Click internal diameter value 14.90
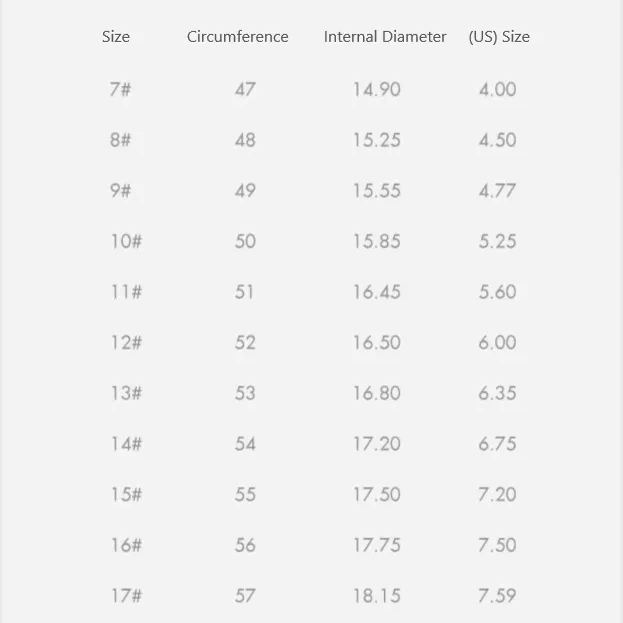The height and width of the screenshot is (623, 623). (x=376, y=89)
